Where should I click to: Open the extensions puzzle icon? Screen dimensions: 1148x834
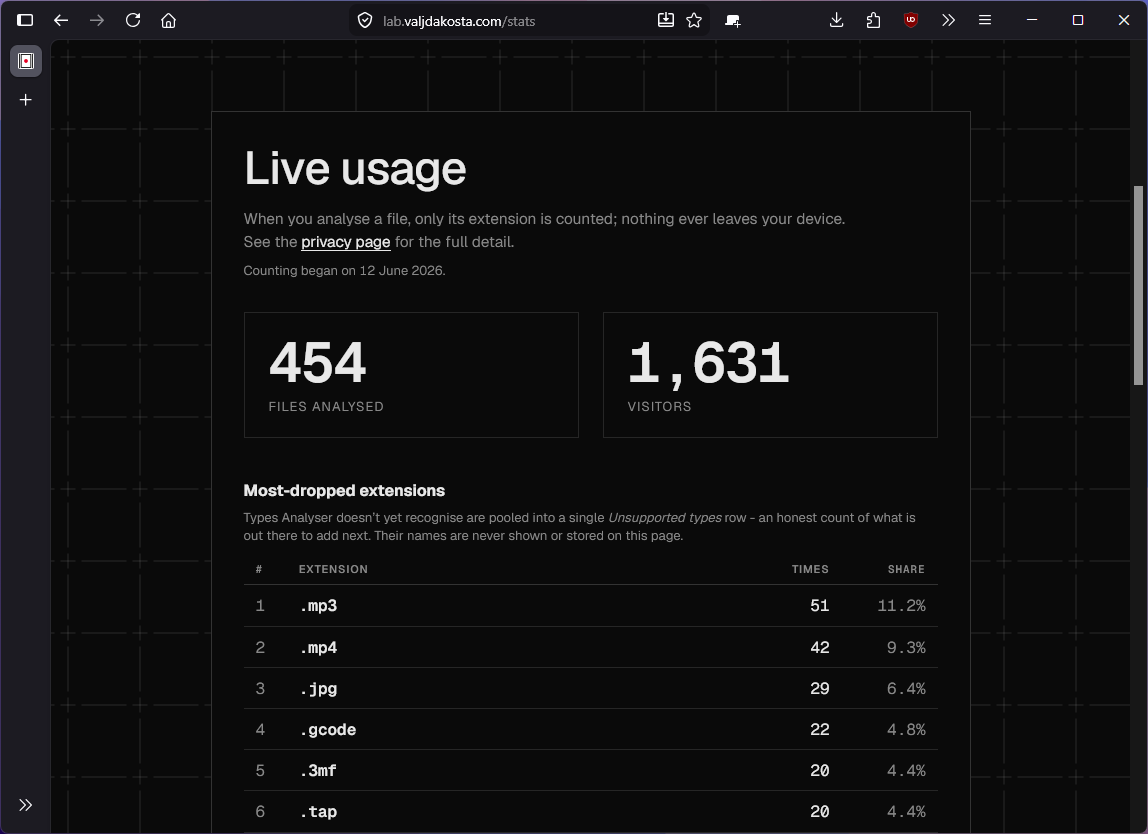(873, 21)
